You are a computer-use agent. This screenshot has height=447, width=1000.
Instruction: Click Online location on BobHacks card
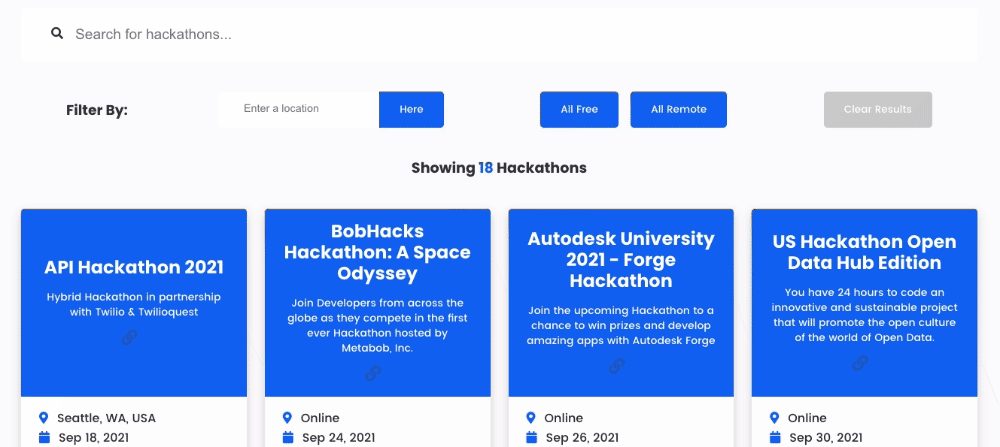[320, 418]
